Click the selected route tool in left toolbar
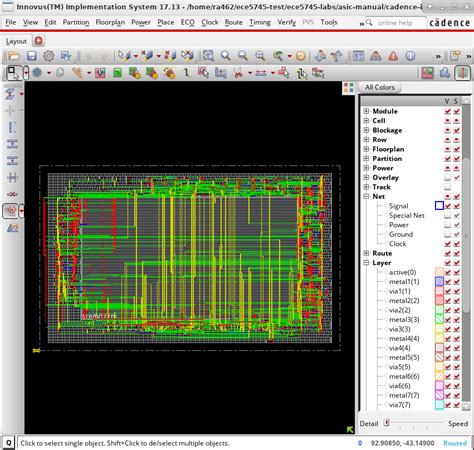The height and width of the screenshot is (450, 474). point(11,211)
